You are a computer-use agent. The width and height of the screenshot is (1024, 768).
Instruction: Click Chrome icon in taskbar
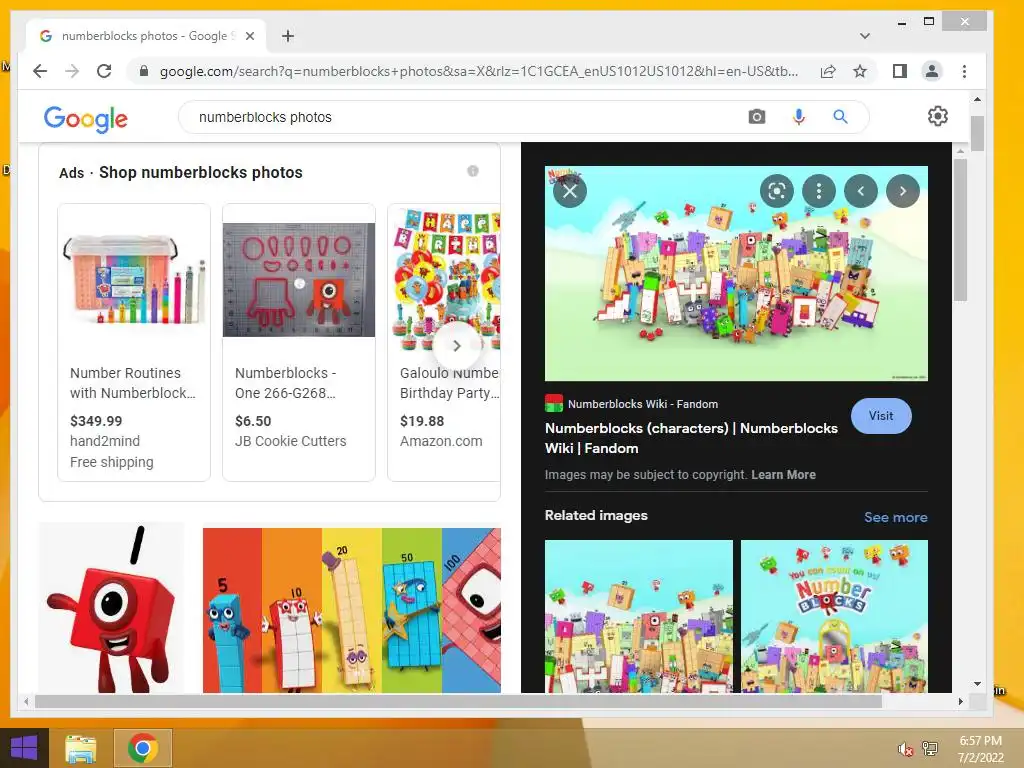point(143,748)
